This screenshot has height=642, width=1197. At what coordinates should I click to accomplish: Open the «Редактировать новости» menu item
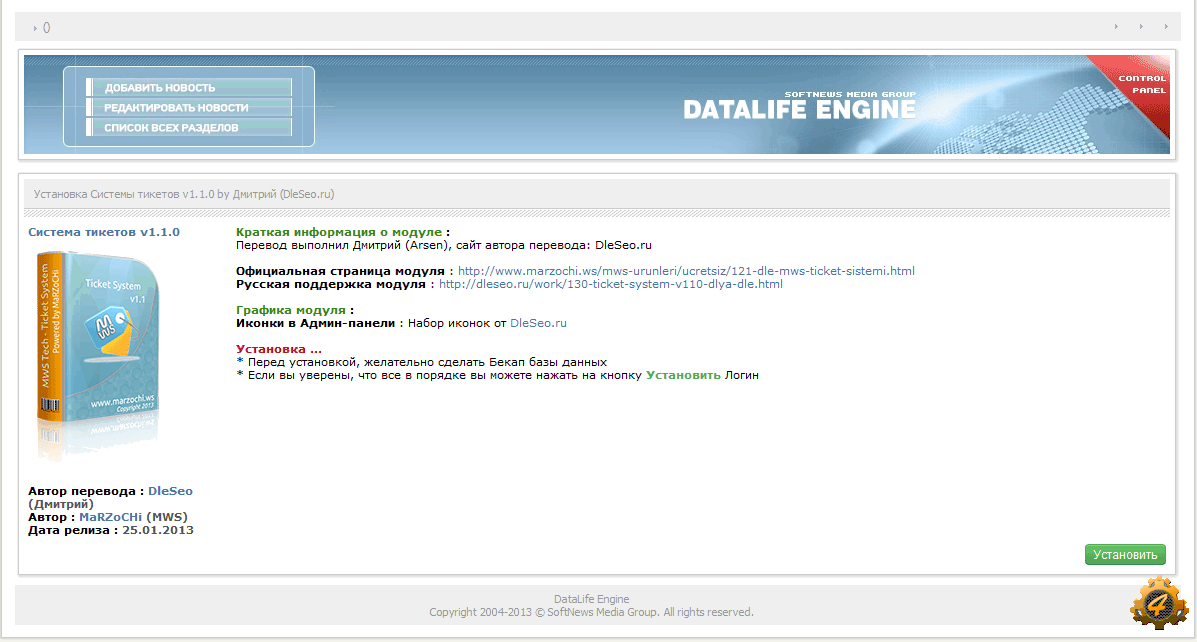click(x=189, y=108)
